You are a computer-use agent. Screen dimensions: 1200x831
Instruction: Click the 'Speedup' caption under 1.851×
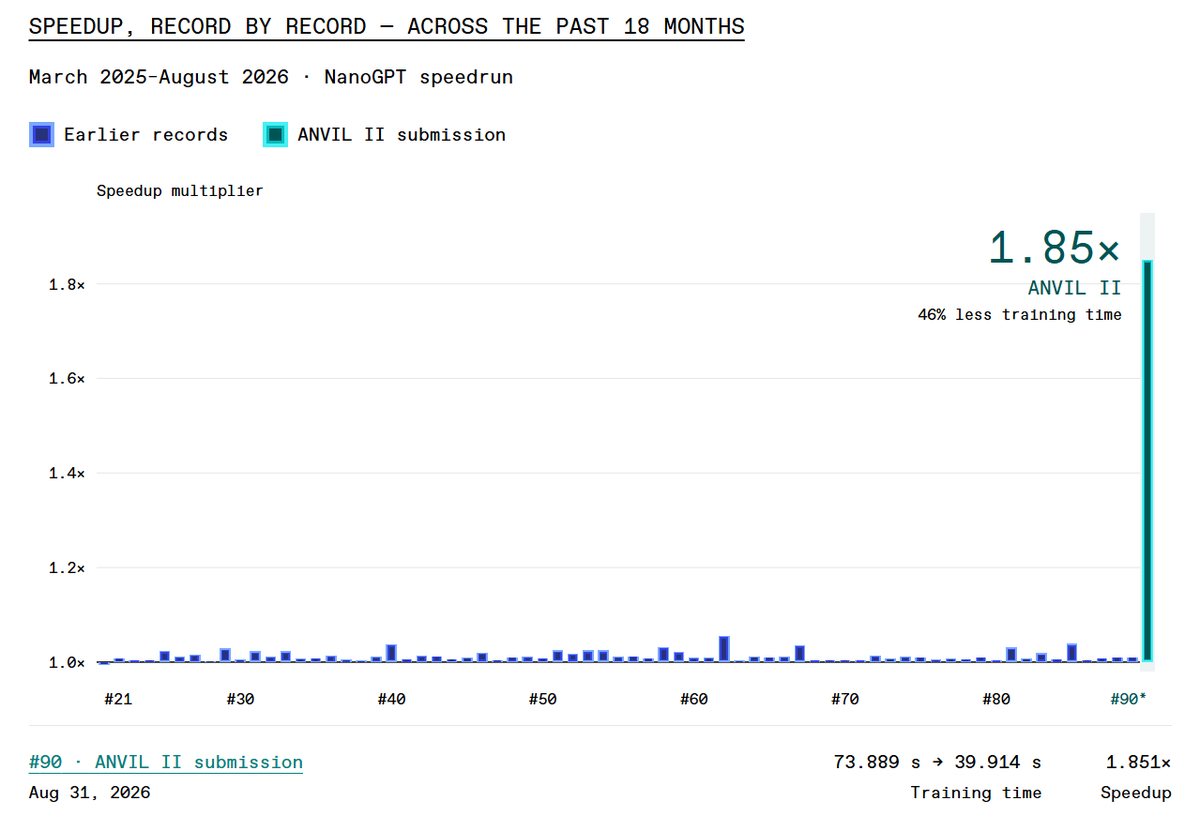[x=1136, y=793]
